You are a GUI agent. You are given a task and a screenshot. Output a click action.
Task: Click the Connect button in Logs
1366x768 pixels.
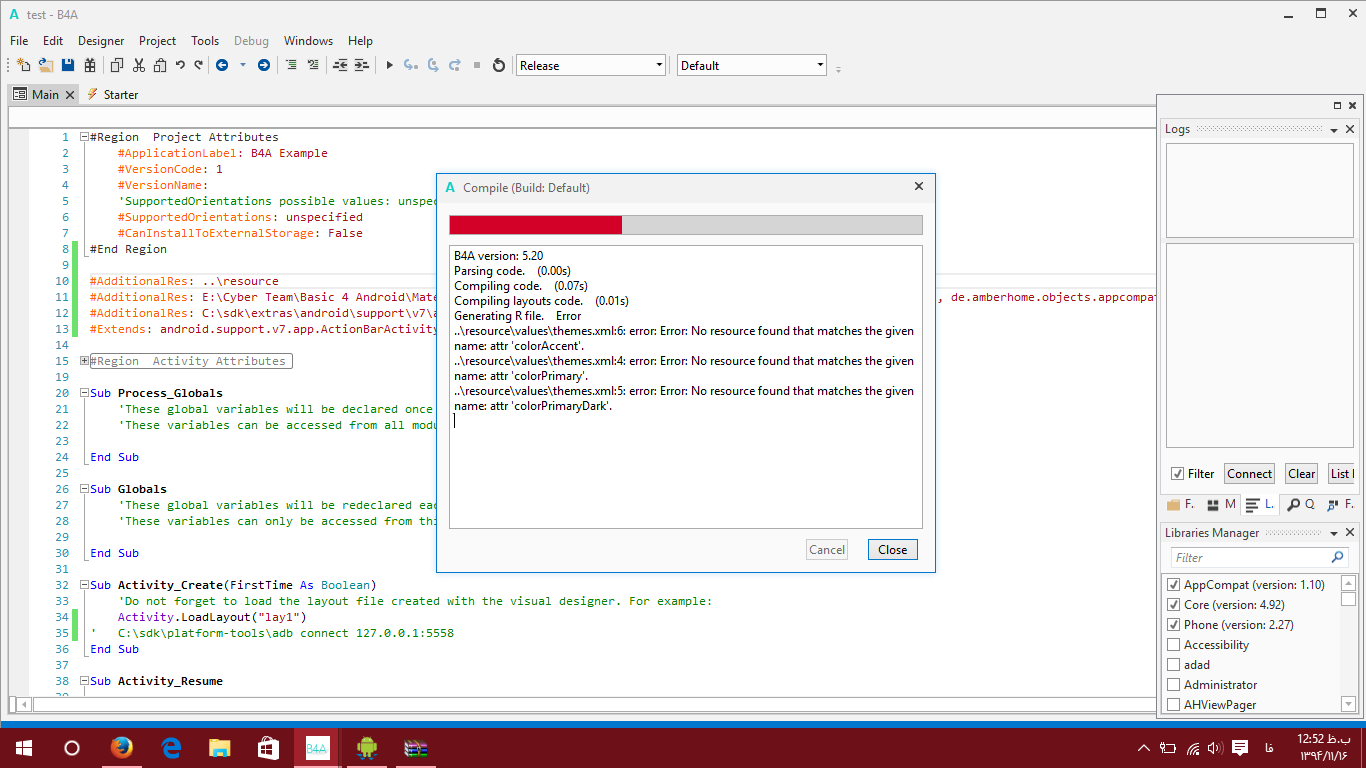click(1249, 474)
